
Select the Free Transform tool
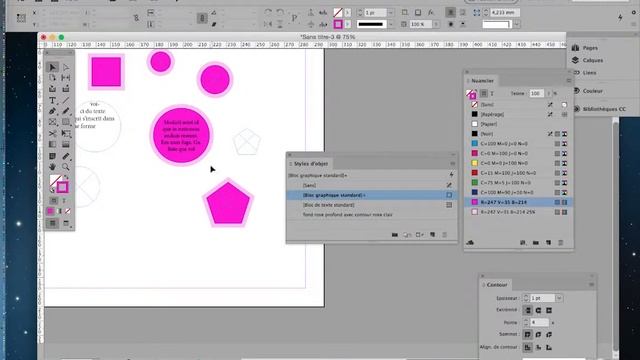coord(66,133)
